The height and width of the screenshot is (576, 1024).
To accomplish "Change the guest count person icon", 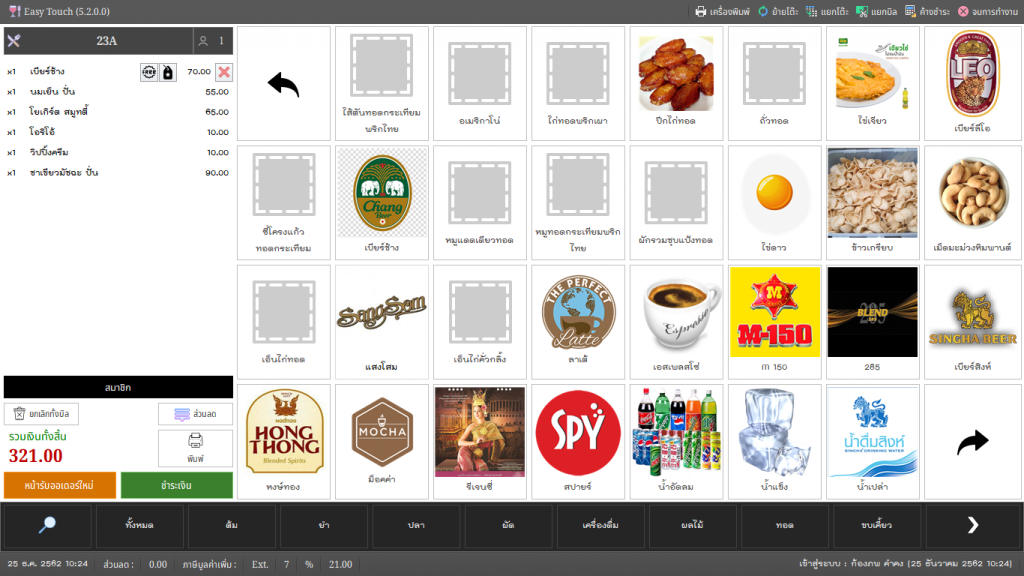I will pos(203,40).
